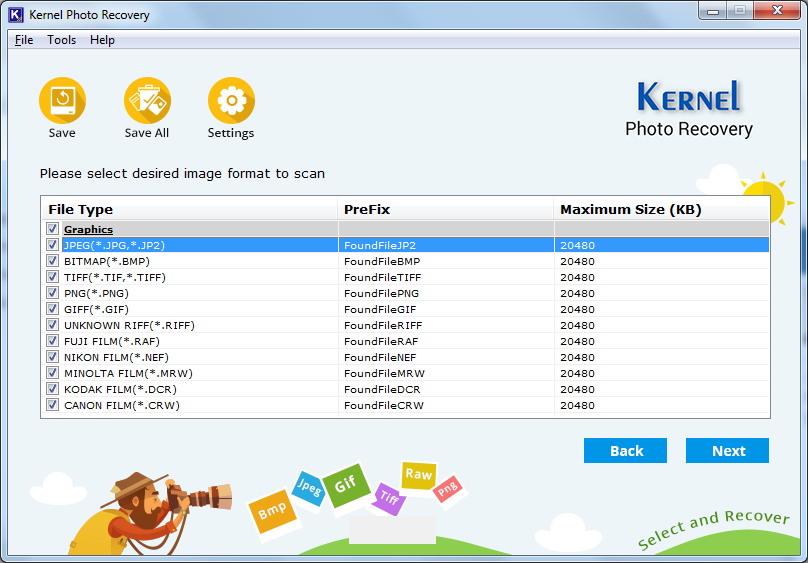The height and width of the screenshot is (563, 808).
Task: Click the 20480 size in PNG row
Action: [577, 293]
